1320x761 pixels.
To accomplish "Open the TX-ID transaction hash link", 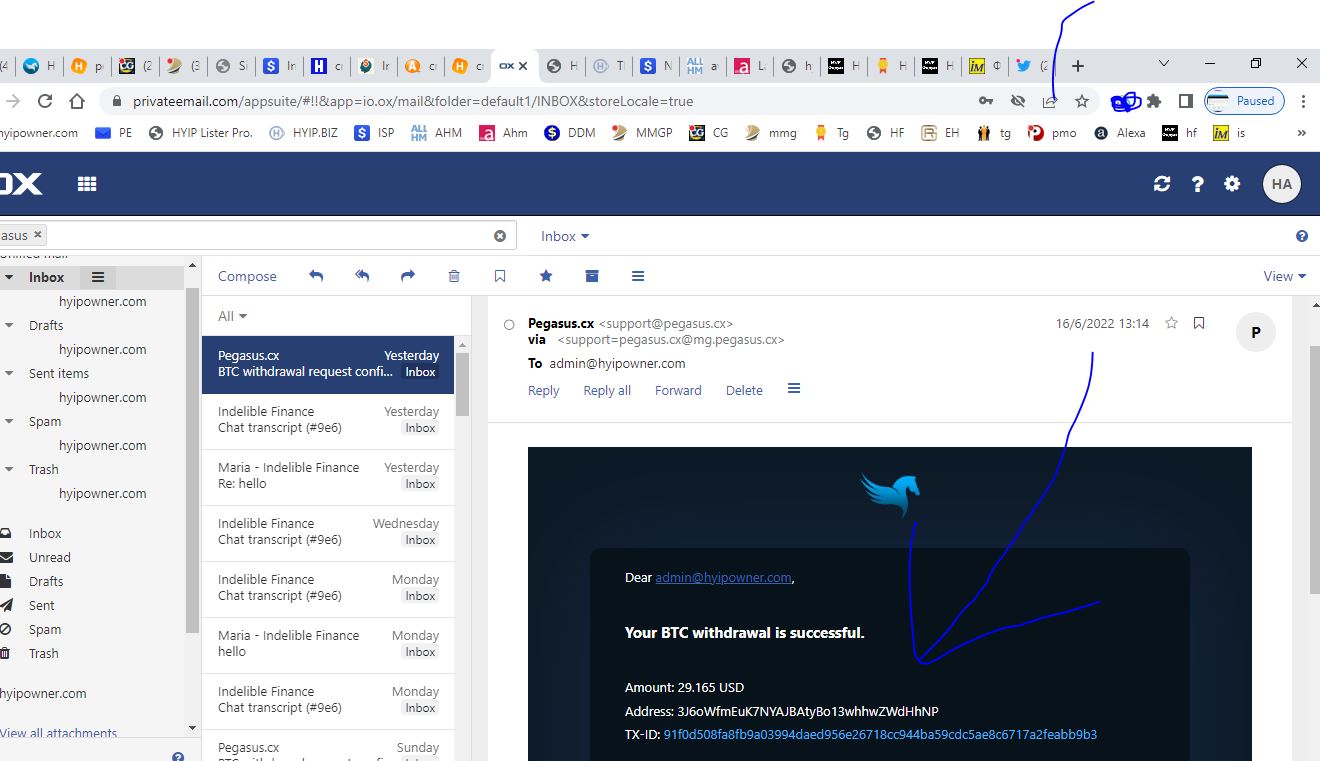I will [880, 734].
